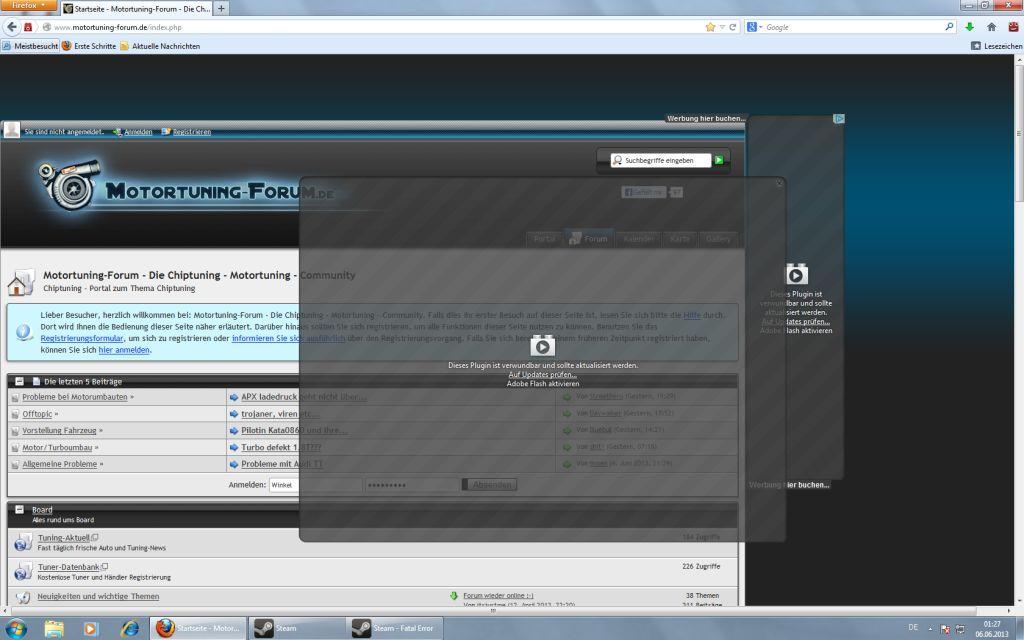This screenshot has height=640, width=1024.
Task: Click the 'hier anmelden' link
Action: (x=124, y=350)
